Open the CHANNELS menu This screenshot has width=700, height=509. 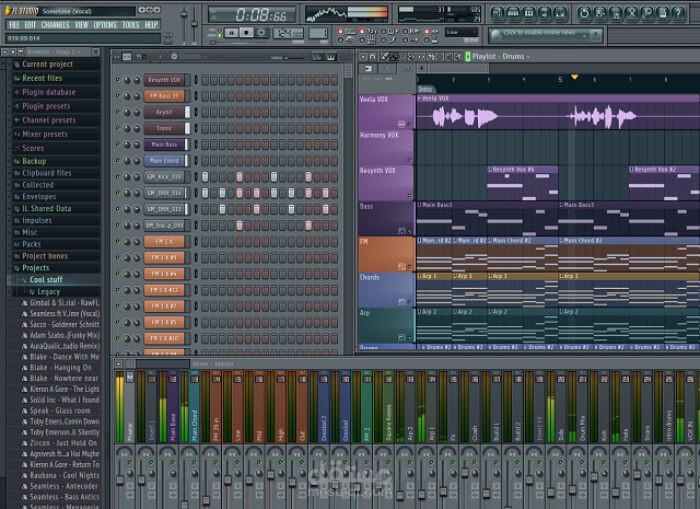pos(55,25)
